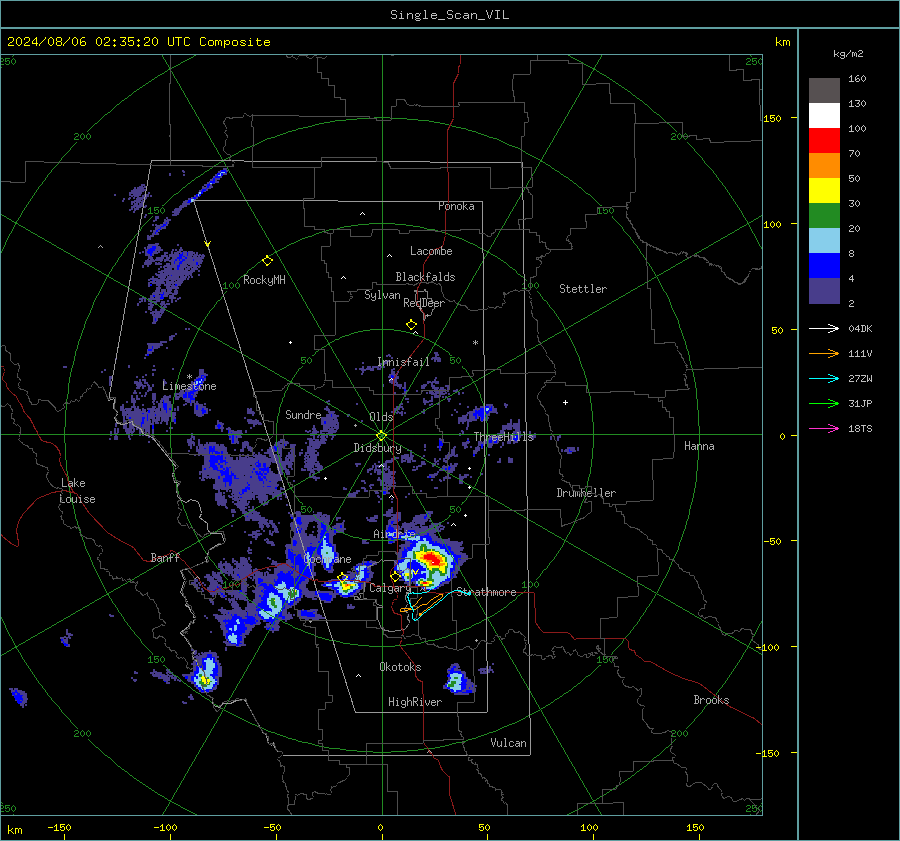The height and width of the screenshot is (841, 900).
Task: Click the 160 value on legend scale
Action: coord(857,79)
